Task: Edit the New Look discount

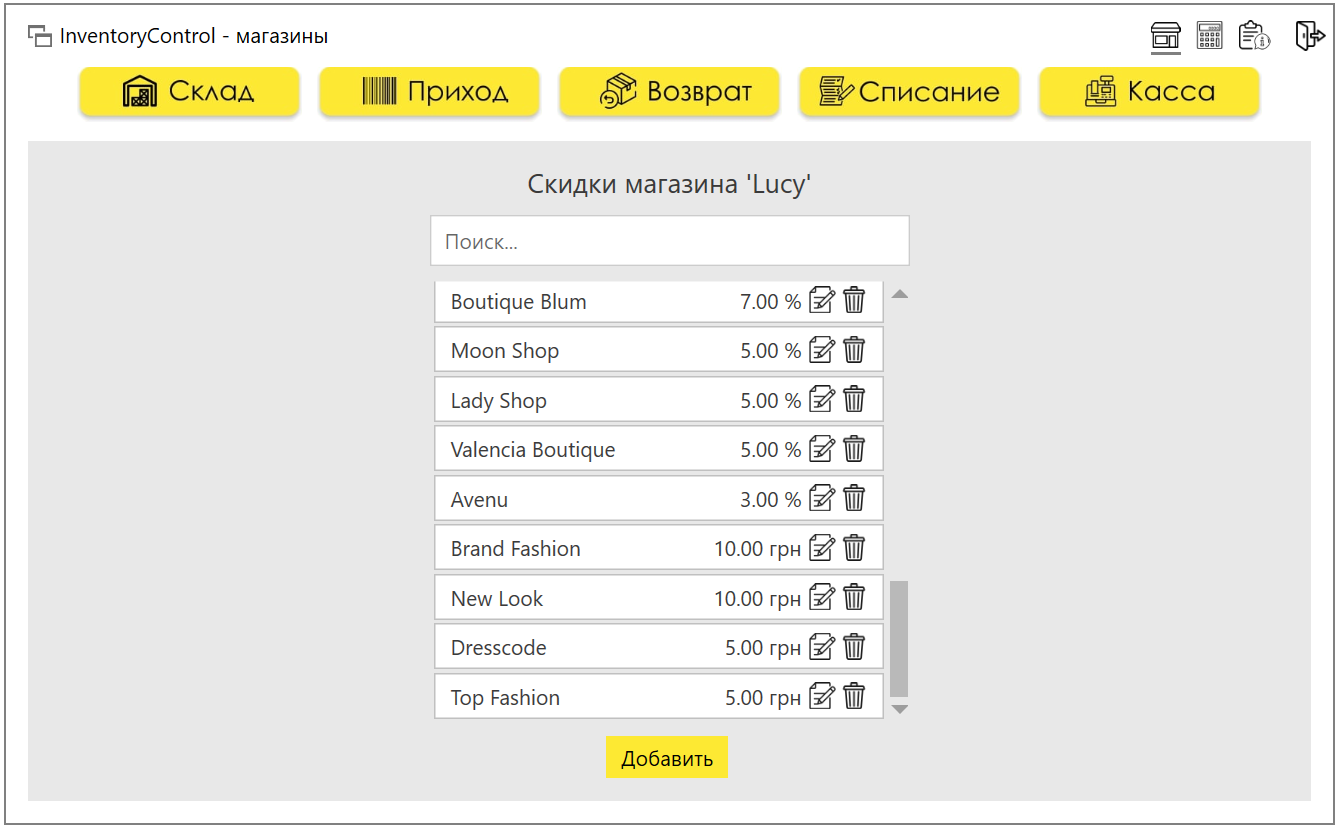Action: pyautogui.click(x=821, y=597)
